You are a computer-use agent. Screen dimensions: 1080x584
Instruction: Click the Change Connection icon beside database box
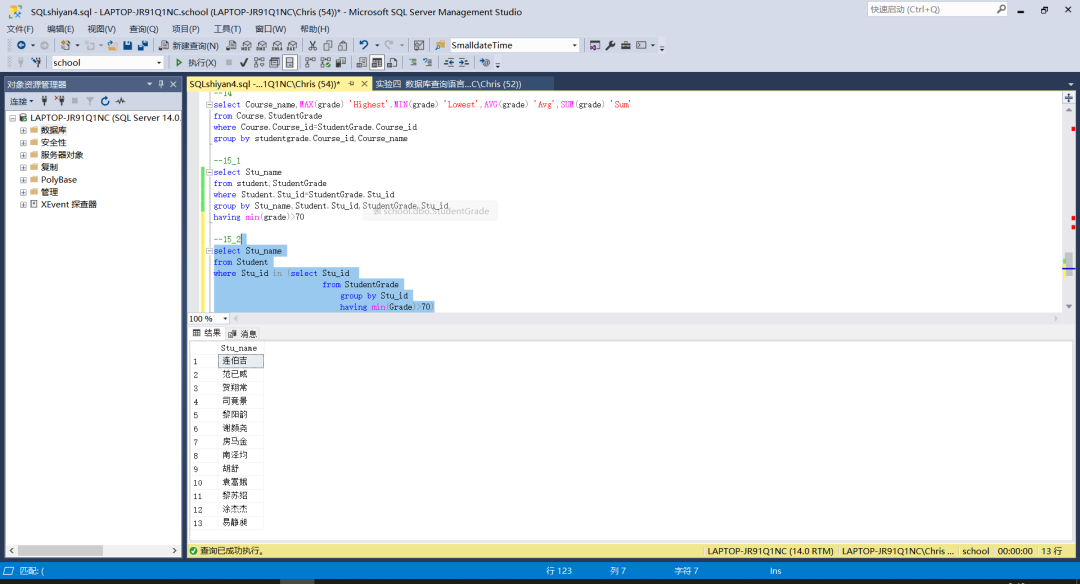[x=36, y=63]
